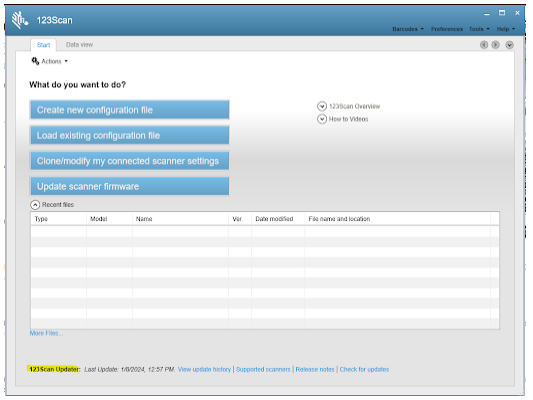Click Load existing configuration file button
This screenshot has height=400, width=533.
(x=130, y=135)
